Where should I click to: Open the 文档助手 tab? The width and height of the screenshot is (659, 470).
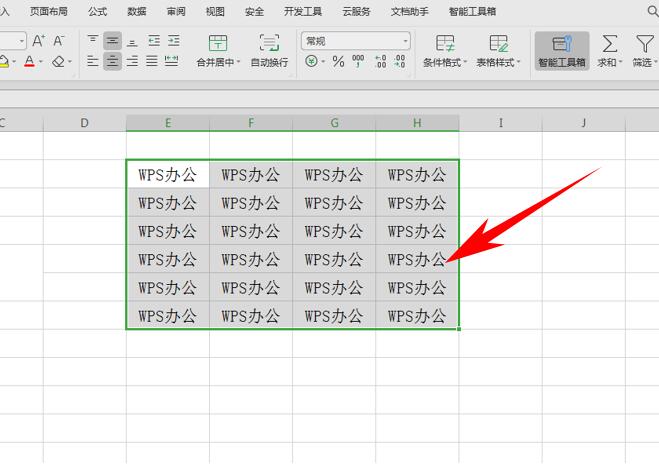point(409,11)
